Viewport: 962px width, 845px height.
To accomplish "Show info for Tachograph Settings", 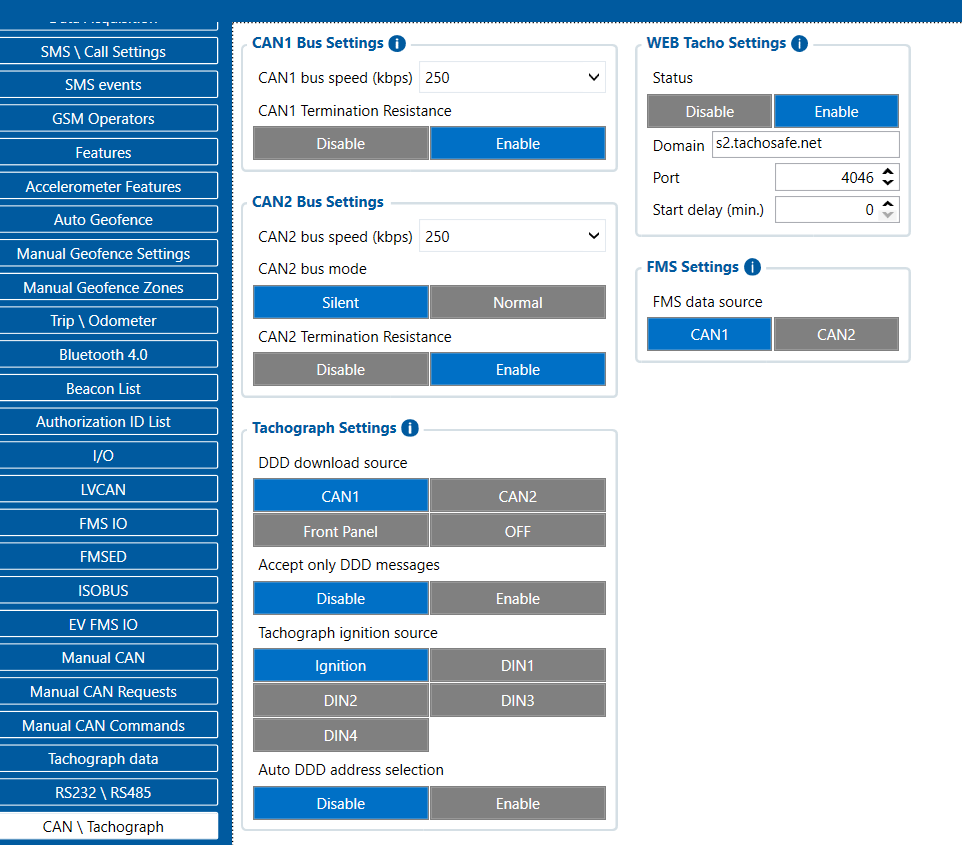I will point(410,428).
